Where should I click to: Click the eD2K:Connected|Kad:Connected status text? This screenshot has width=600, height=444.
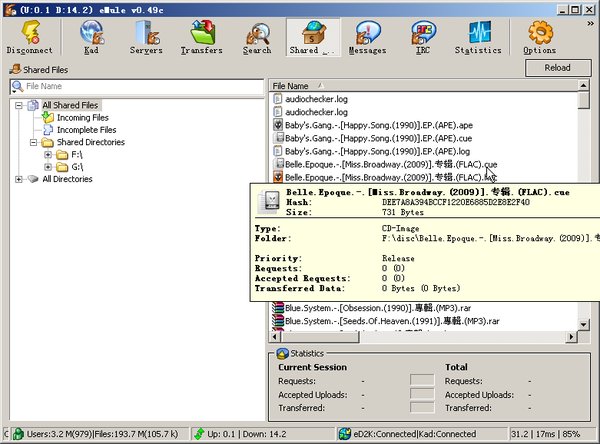pos(415,434)
